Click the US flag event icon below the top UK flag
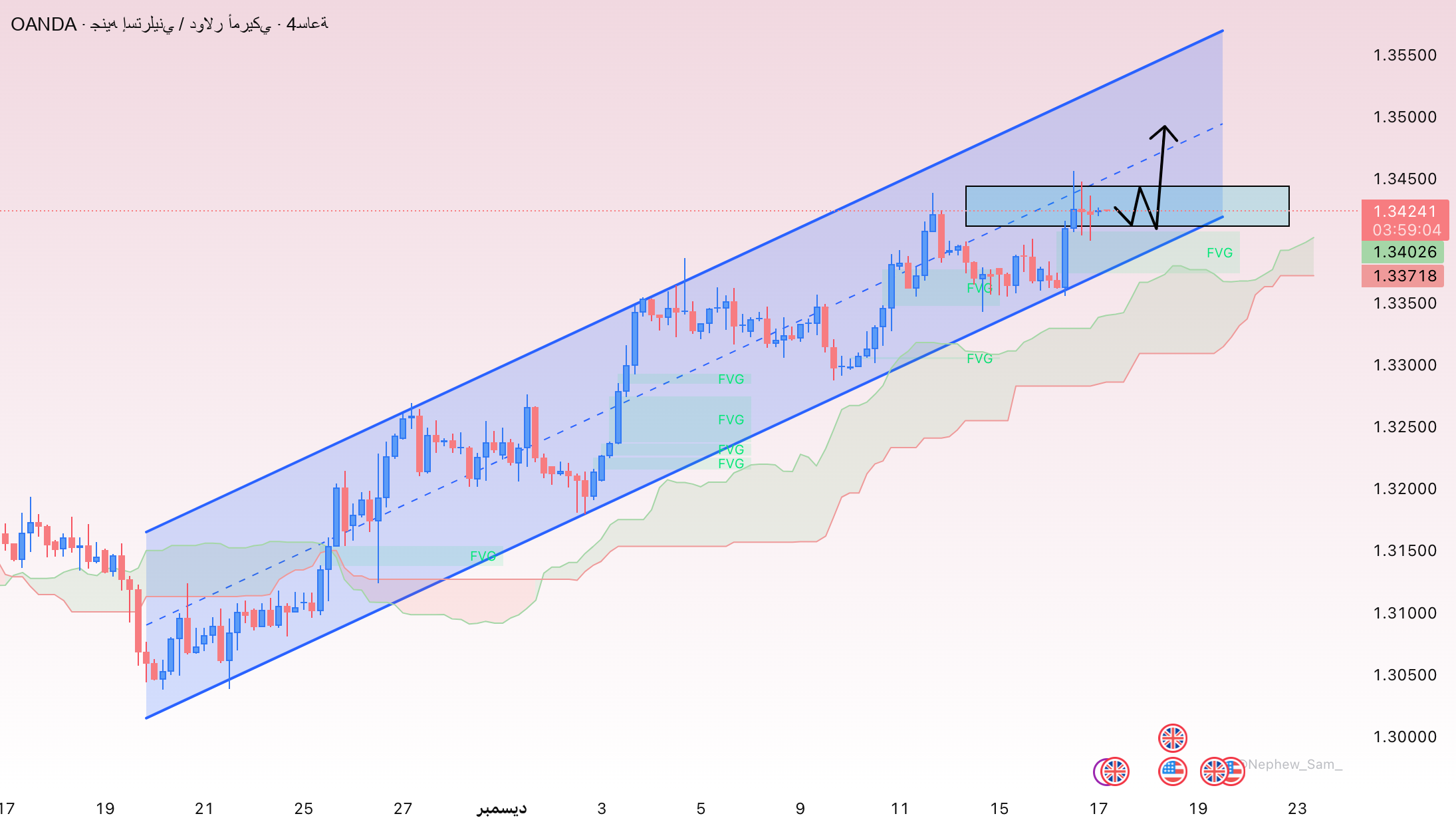The width and height of the screenshot is (1456, 826). pyautogui.click(x=1172, y=771)
